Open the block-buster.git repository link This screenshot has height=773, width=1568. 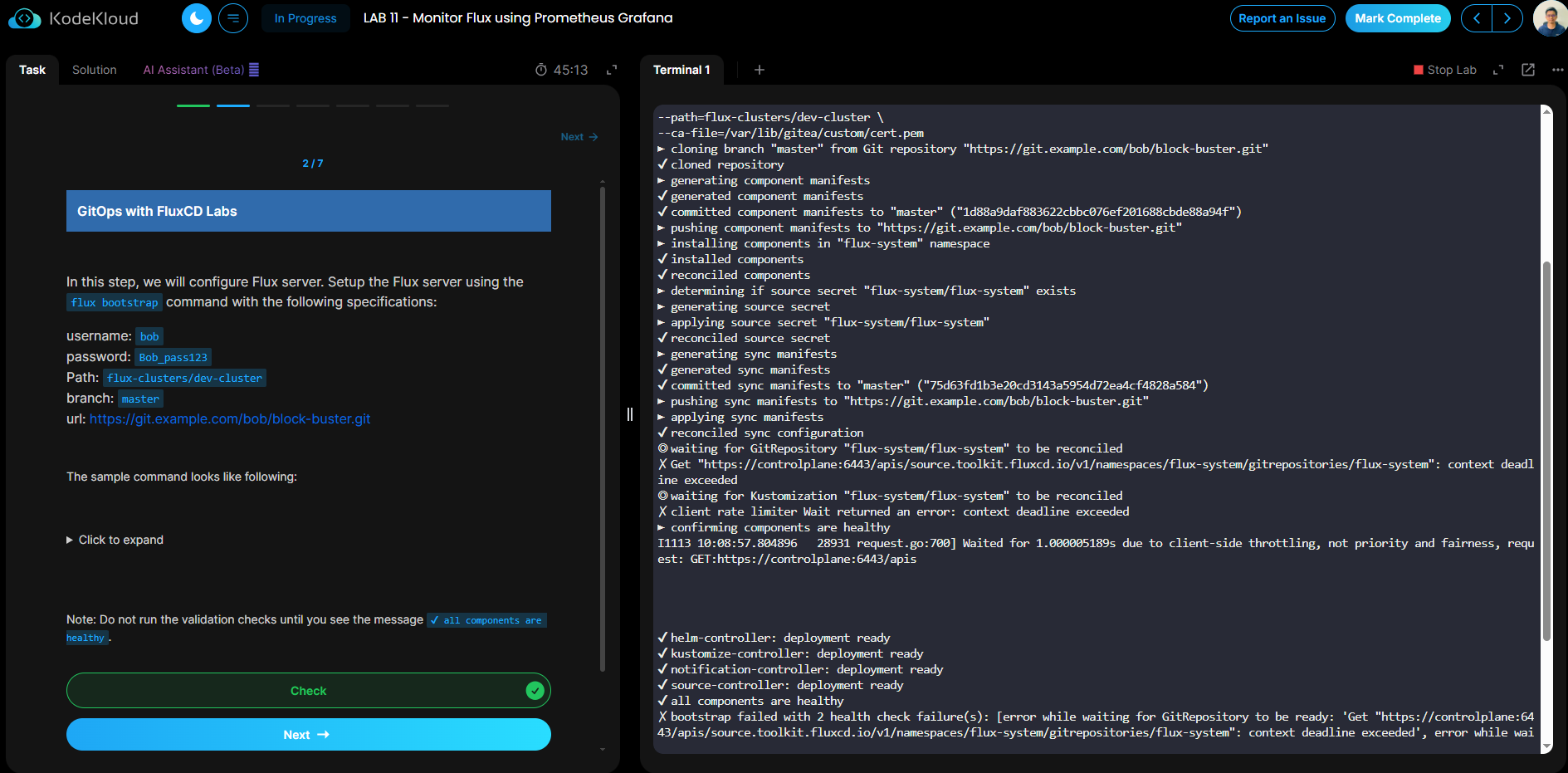(230, 419)
